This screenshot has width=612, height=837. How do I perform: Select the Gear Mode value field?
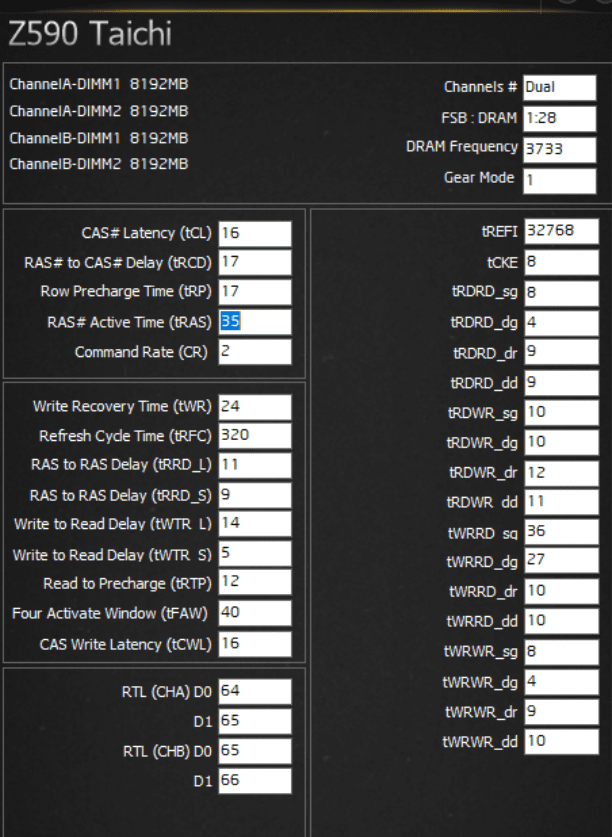tap(559, 180)
